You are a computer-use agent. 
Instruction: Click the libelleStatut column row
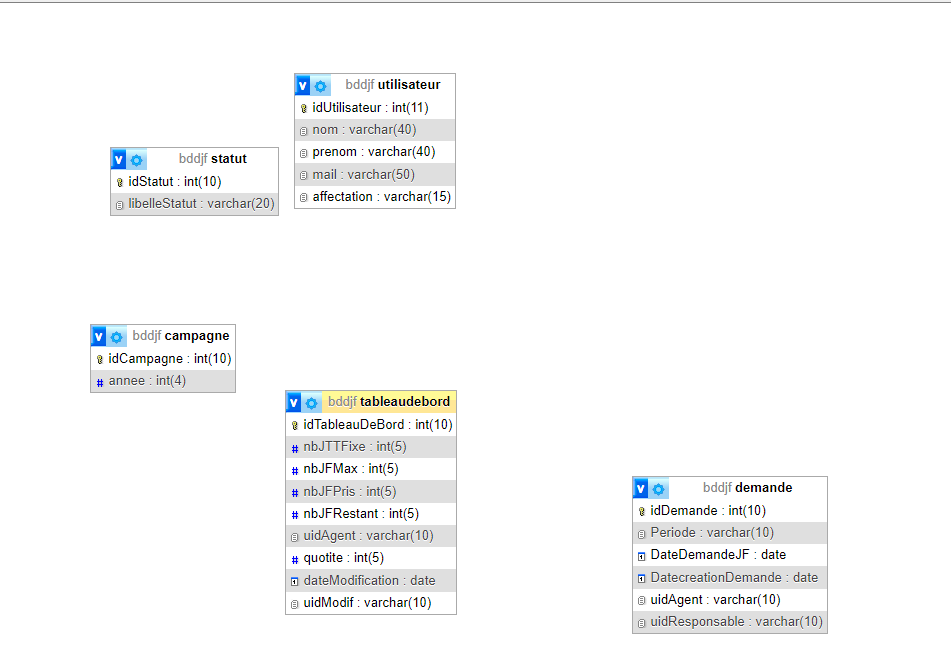pos(195,204)
